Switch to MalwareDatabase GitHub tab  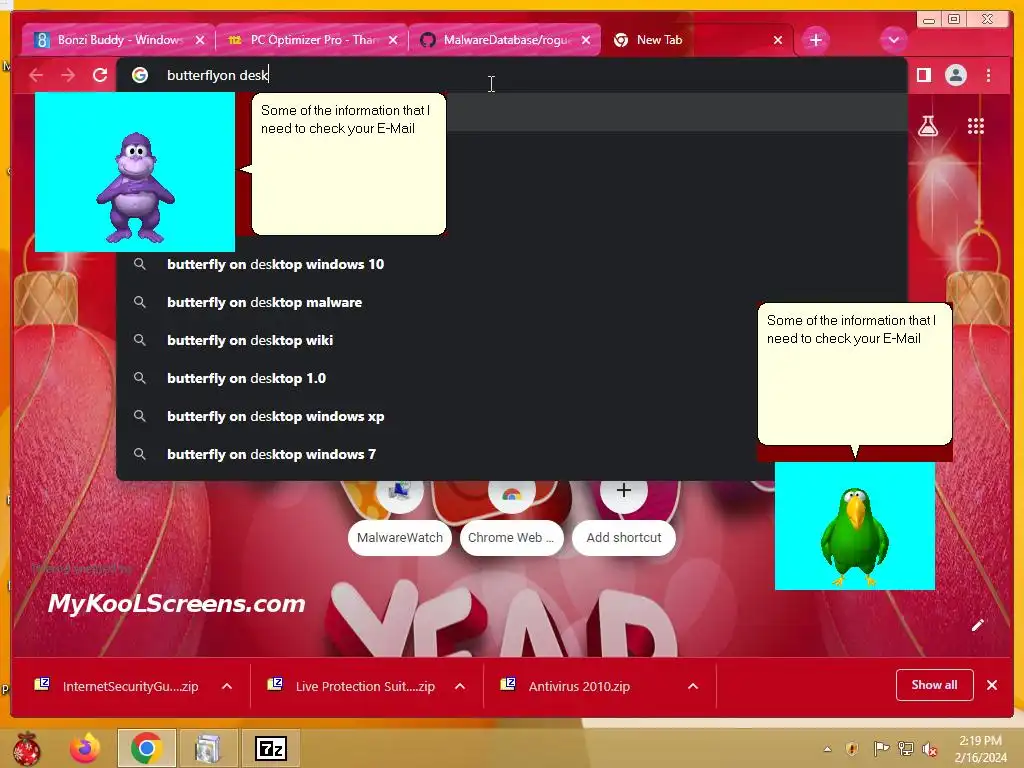click(505, 40)
